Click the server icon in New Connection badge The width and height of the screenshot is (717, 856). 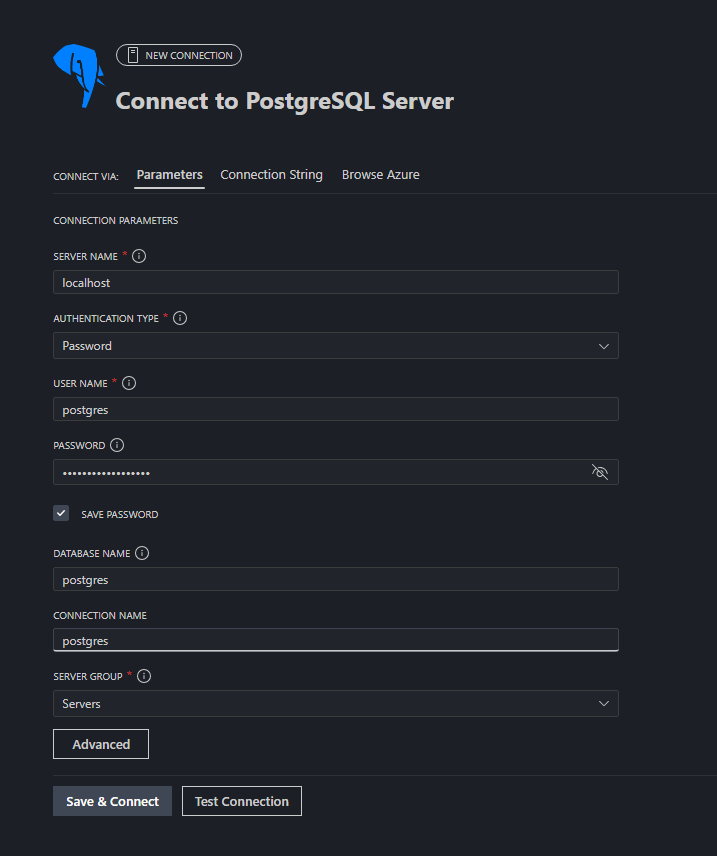(133, 55)
